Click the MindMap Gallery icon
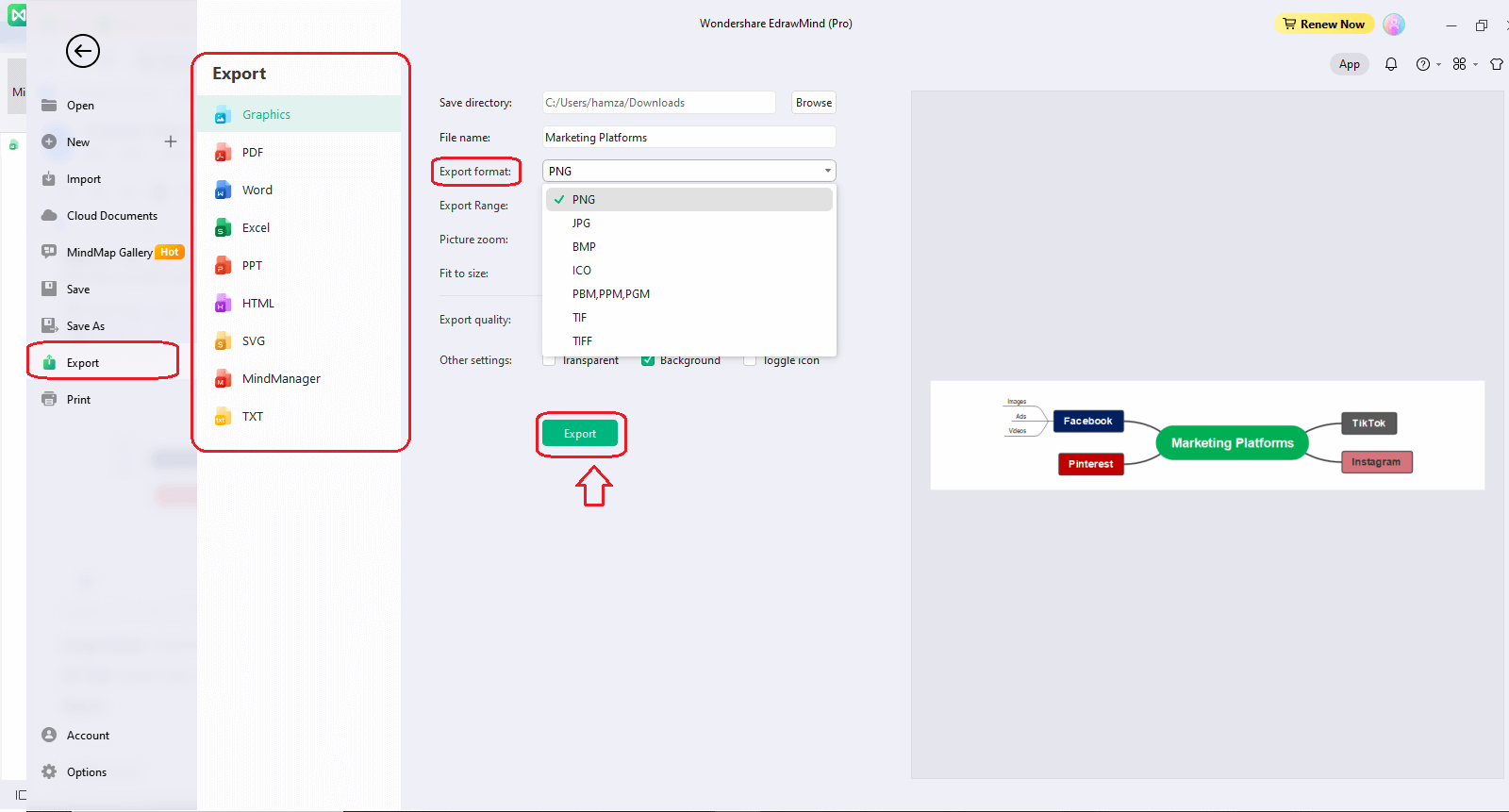This screenshot has width=1509, height=812. pyautogui.click(x=49, y=252)
